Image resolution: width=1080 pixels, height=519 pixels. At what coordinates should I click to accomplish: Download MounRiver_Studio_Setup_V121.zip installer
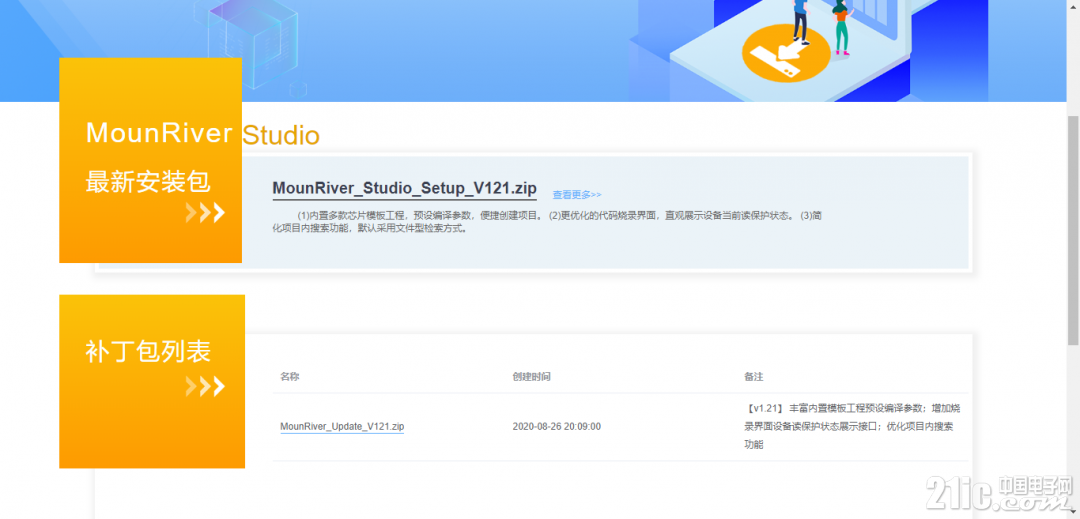[x=404, y=189]
